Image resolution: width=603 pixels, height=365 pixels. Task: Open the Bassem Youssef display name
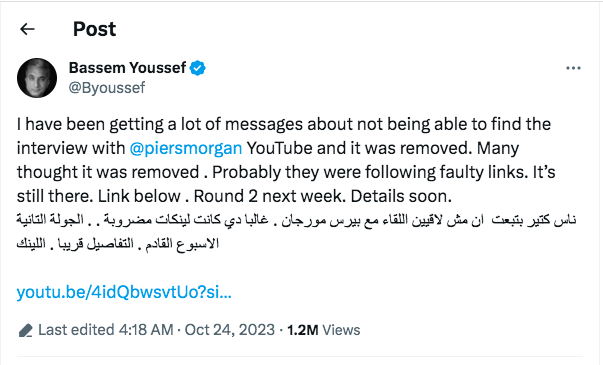[127, 68]
